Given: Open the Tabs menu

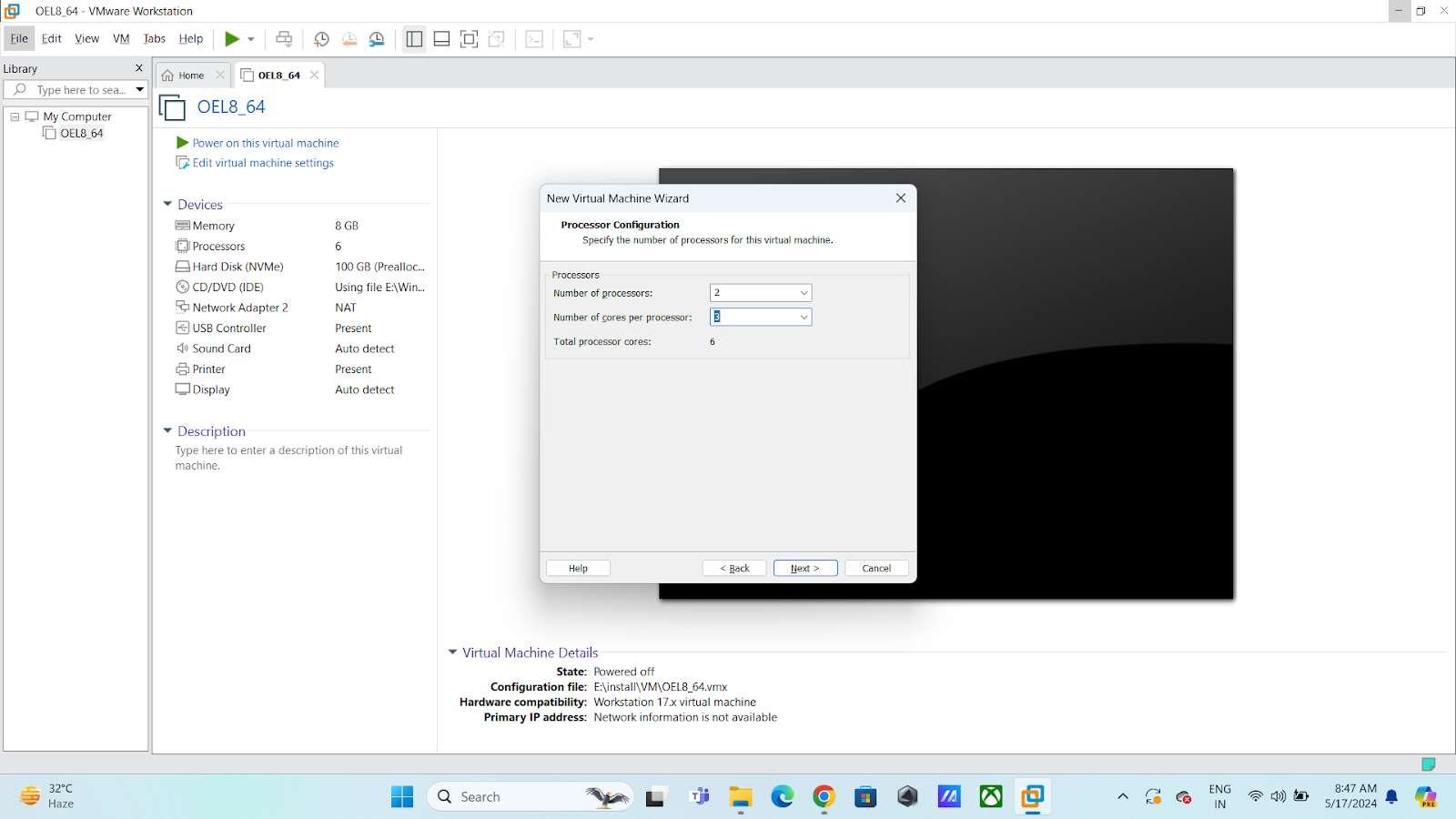Looking at the screenshot, I should click(155, 38).
